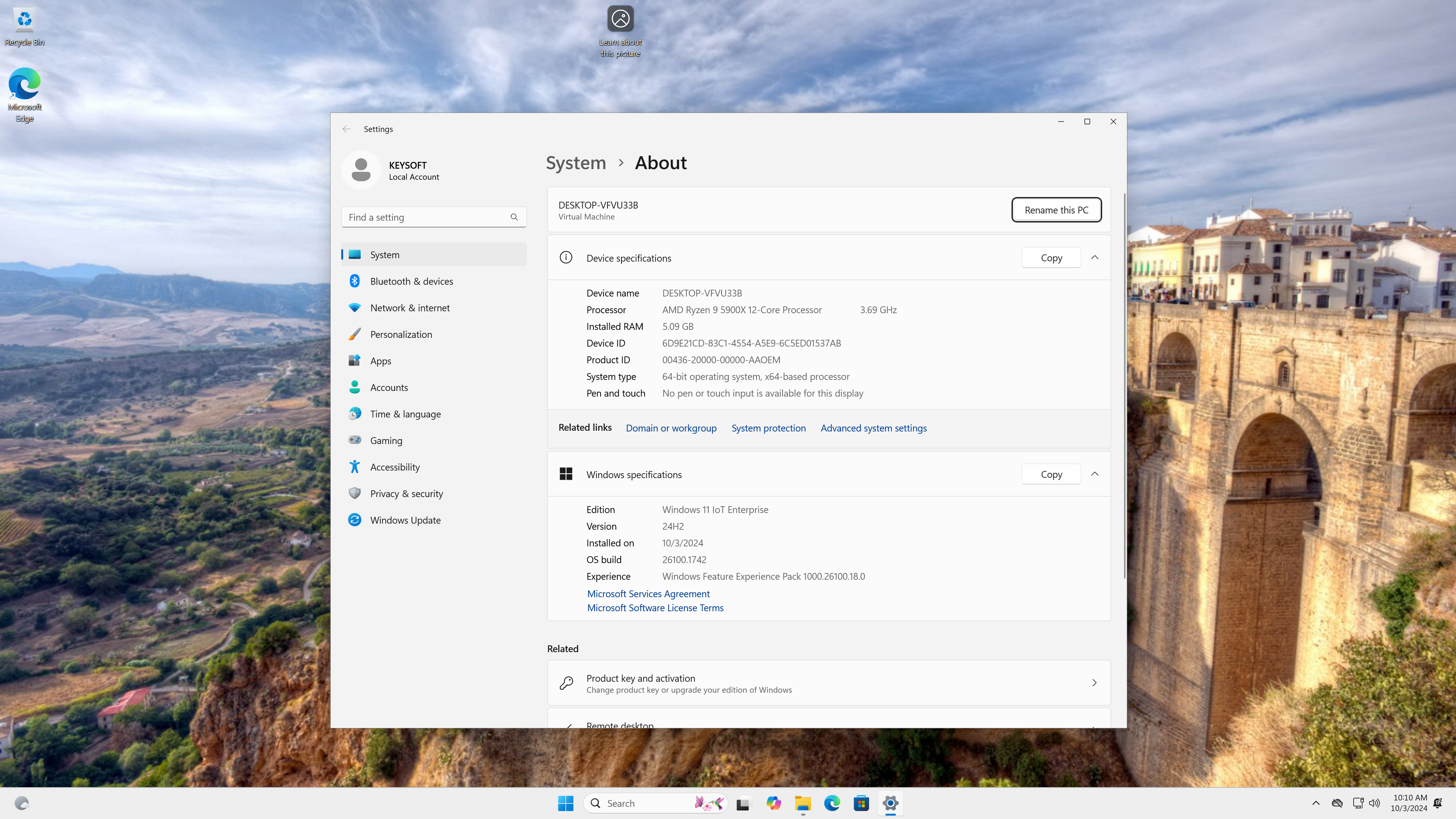Click the taskbar Search box

656,803
